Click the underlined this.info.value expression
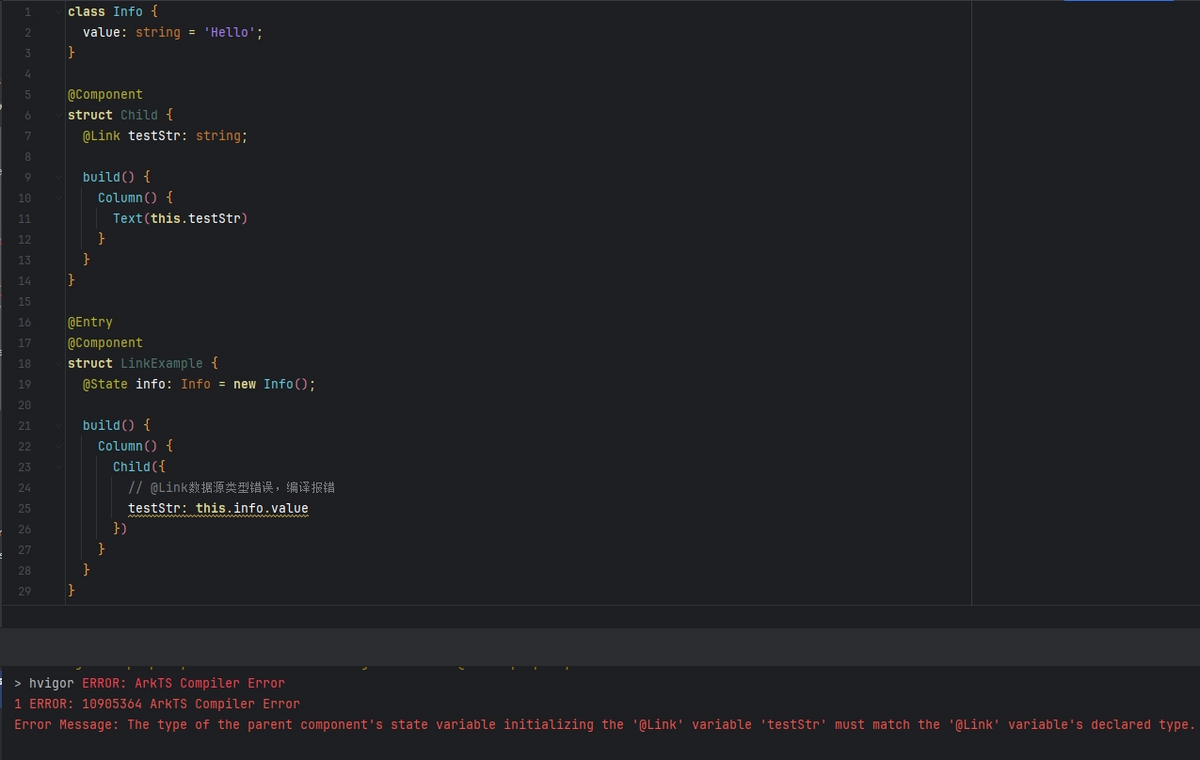 click(x=252, y=508)
